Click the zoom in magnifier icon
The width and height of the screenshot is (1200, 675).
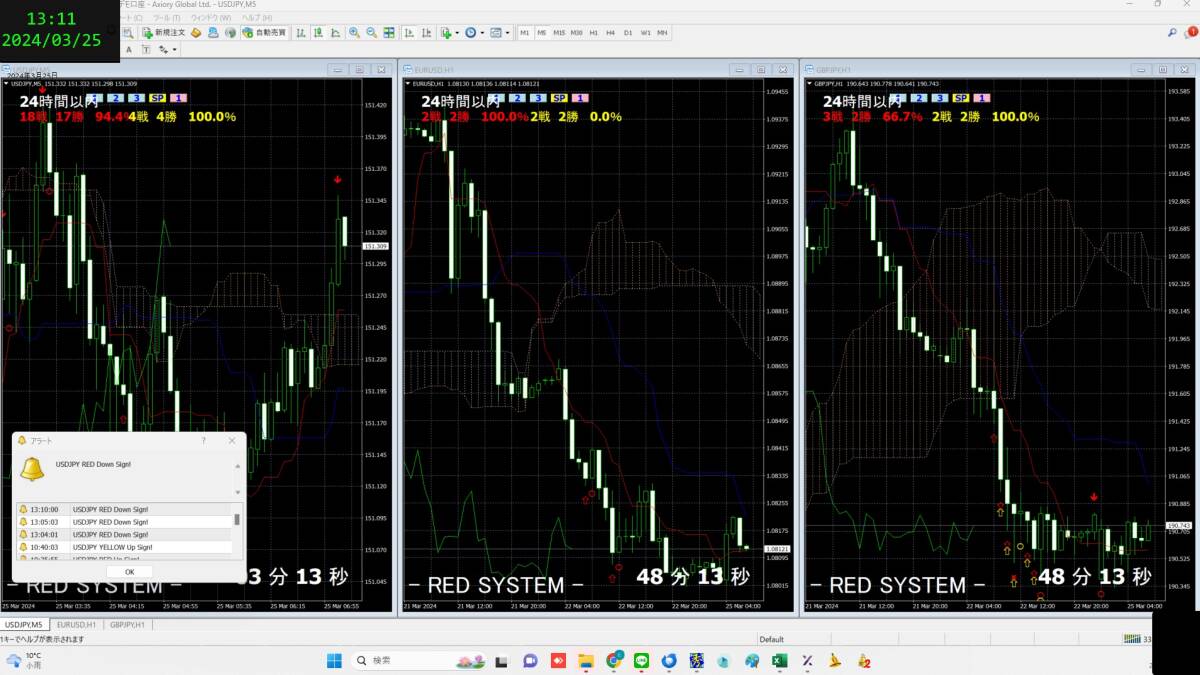coord(354,33)
